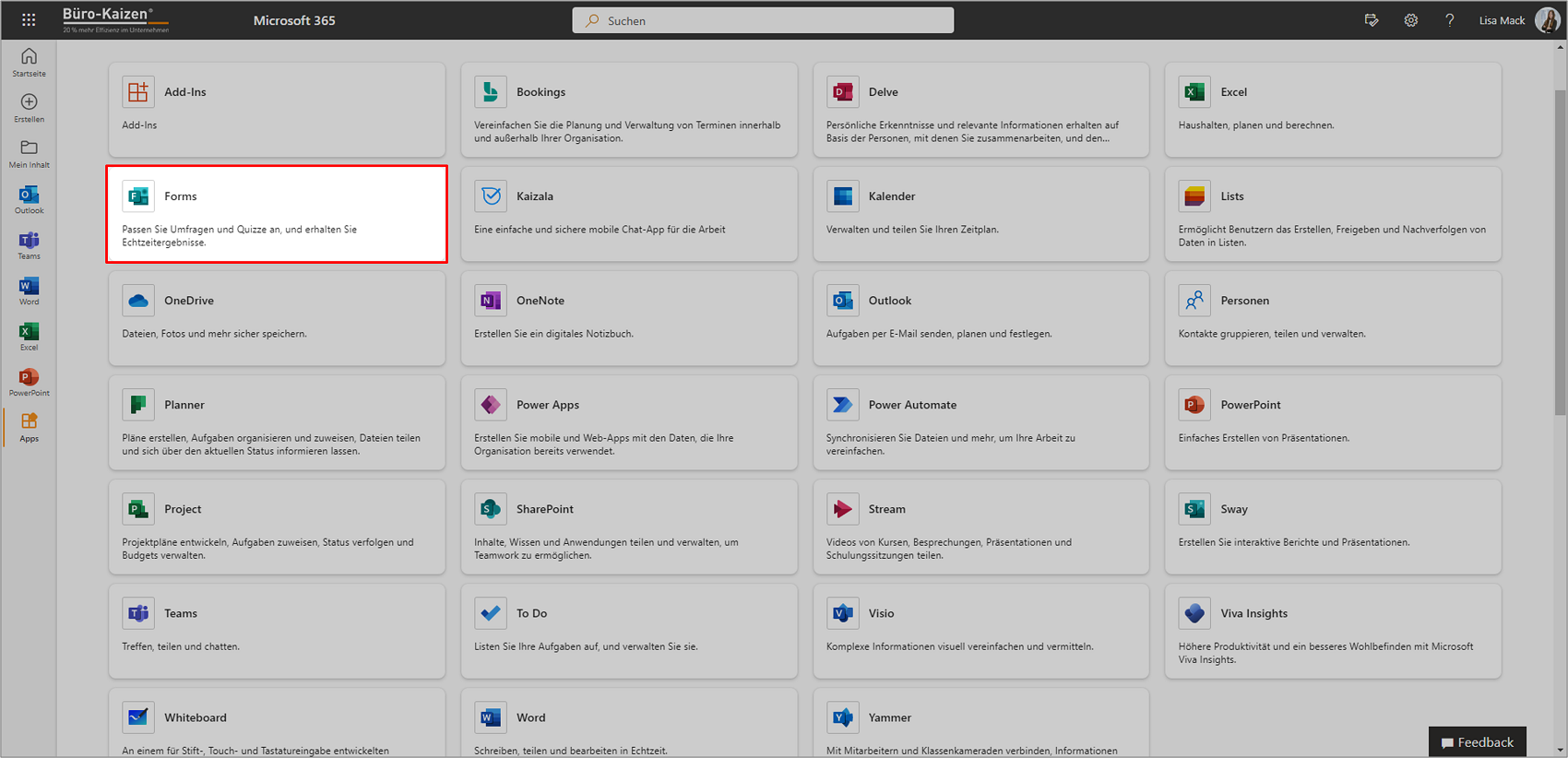Image resolution: width=1568 pixels, height=758 pixels.
Task: Open the Kaizala app icon
Action: [x=491, y=196]
